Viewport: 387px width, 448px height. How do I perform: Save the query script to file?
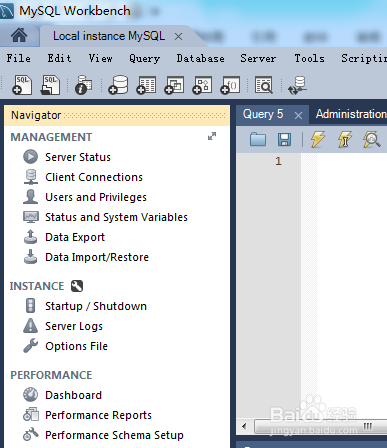[284, 139]
